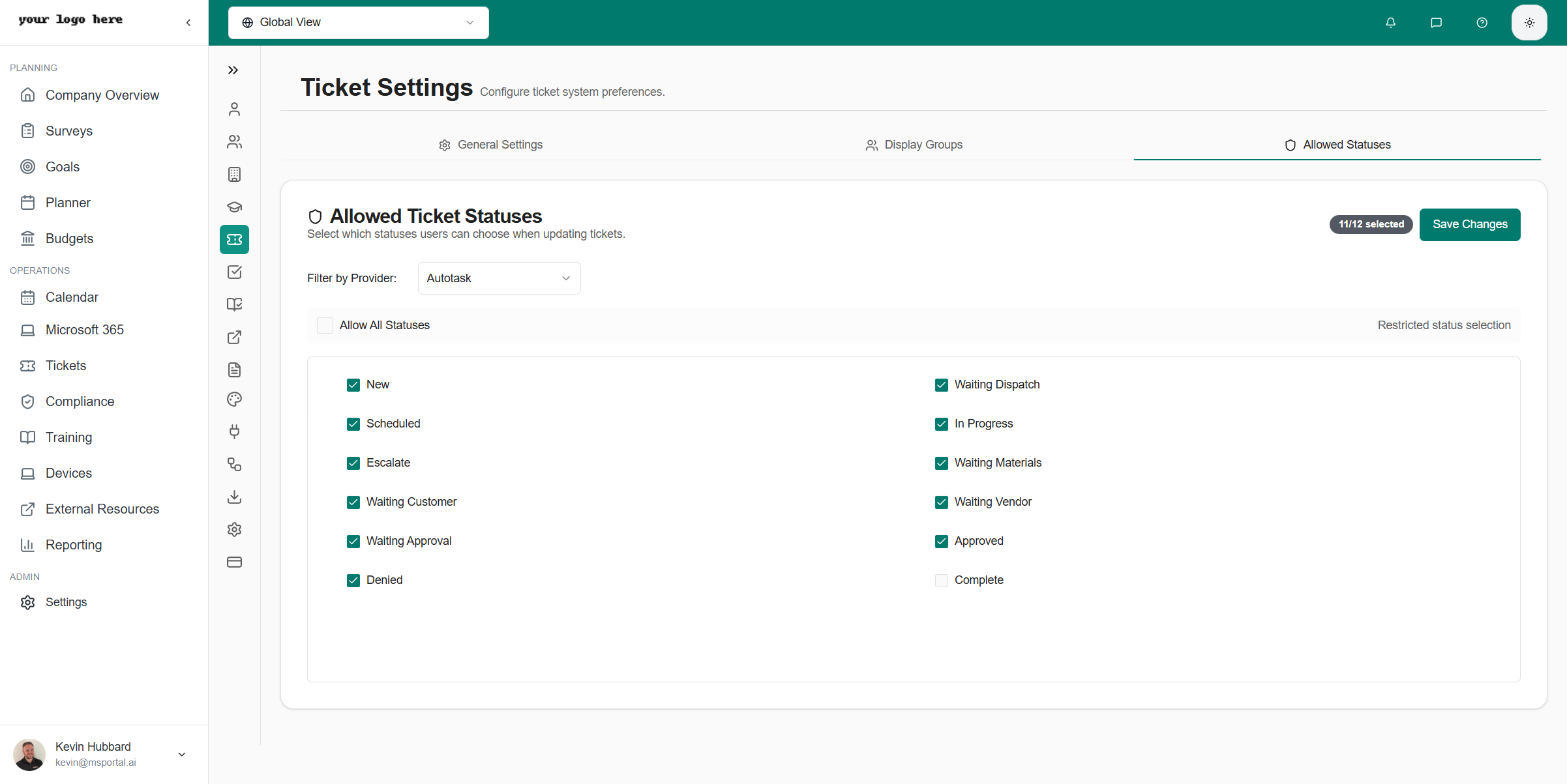1567x784 pixels.
Task: Click the notifications bell icon
Action: point(1390,23)
